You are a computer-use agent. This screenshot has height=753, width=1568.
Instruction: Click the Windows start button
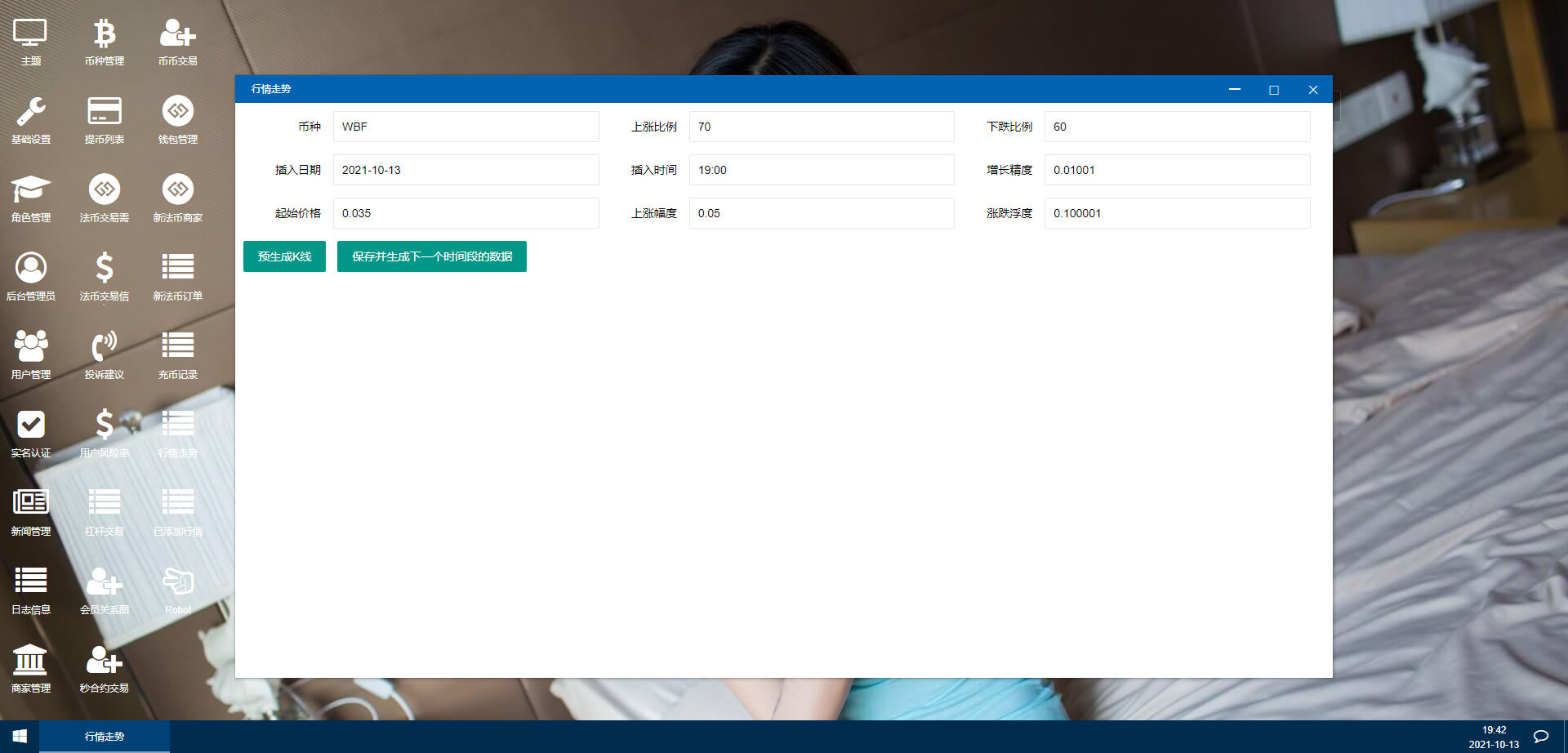(20, 737)
